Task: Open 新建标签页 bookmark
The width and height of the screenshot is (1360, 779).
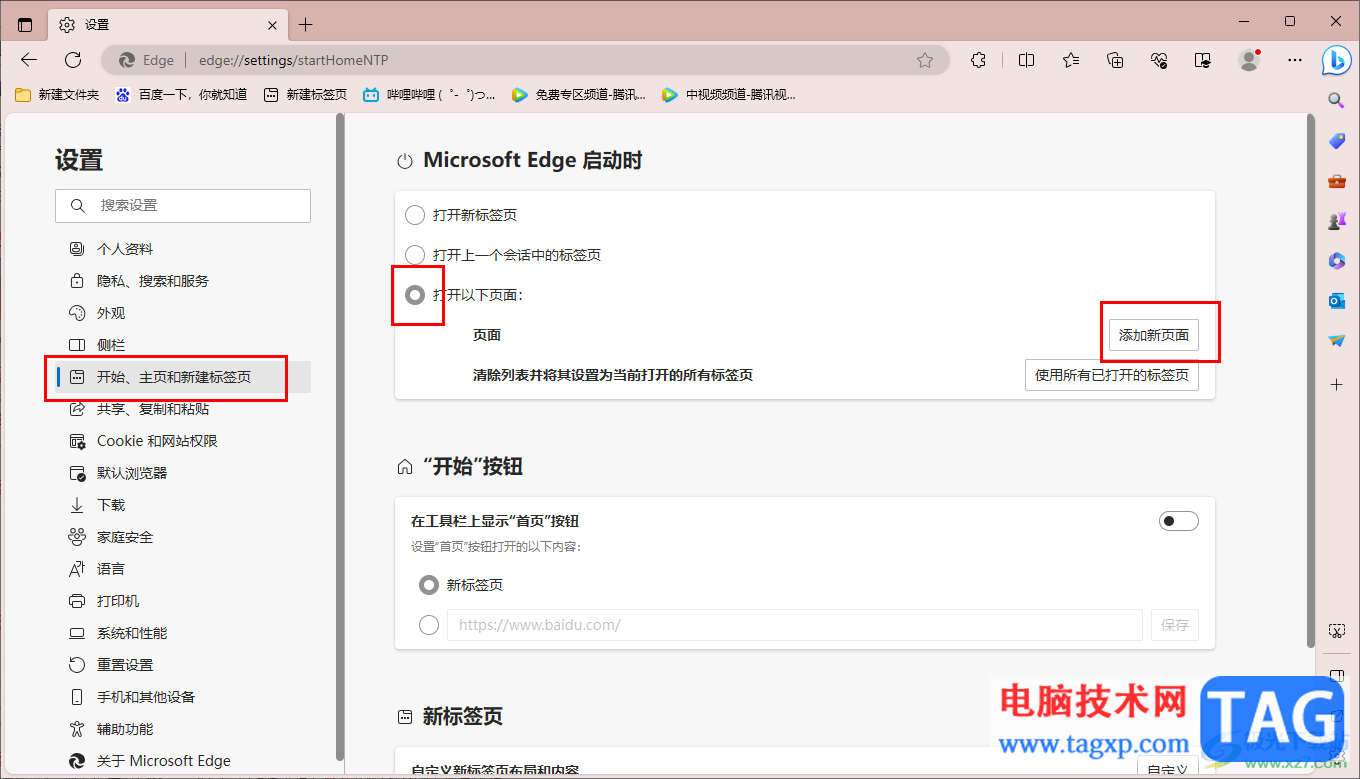Action: pyautogui.click(x=305, y=95)
